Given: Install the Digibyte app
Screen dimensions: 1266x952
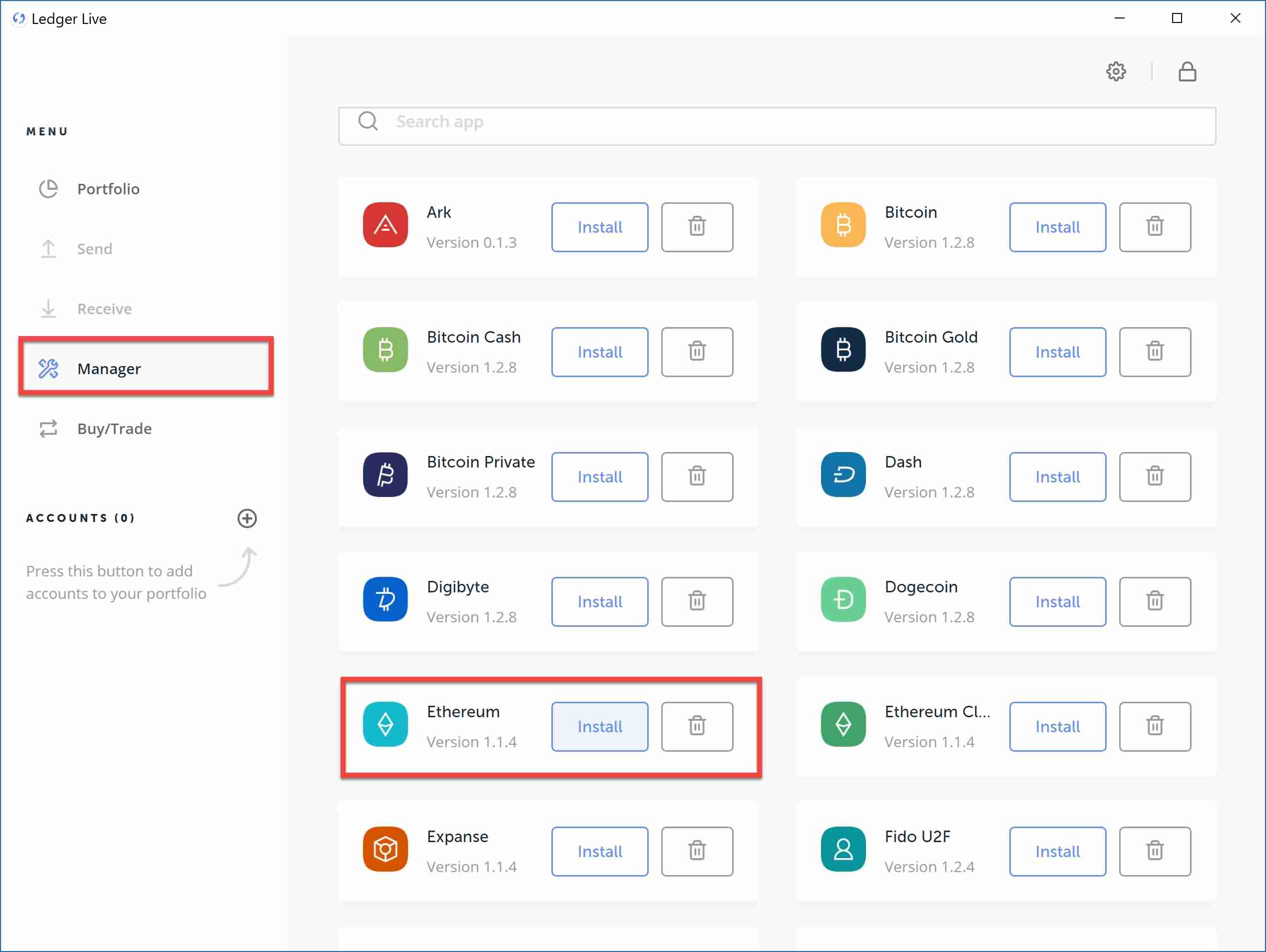Looking at the screenshot, I should point(599,601).
